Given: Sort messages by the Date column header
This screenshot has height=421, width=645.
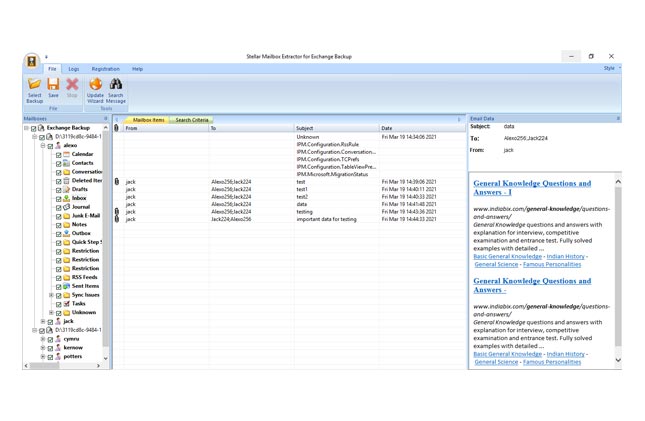Looking at the screenshot, I should click(x=422, y=128).
